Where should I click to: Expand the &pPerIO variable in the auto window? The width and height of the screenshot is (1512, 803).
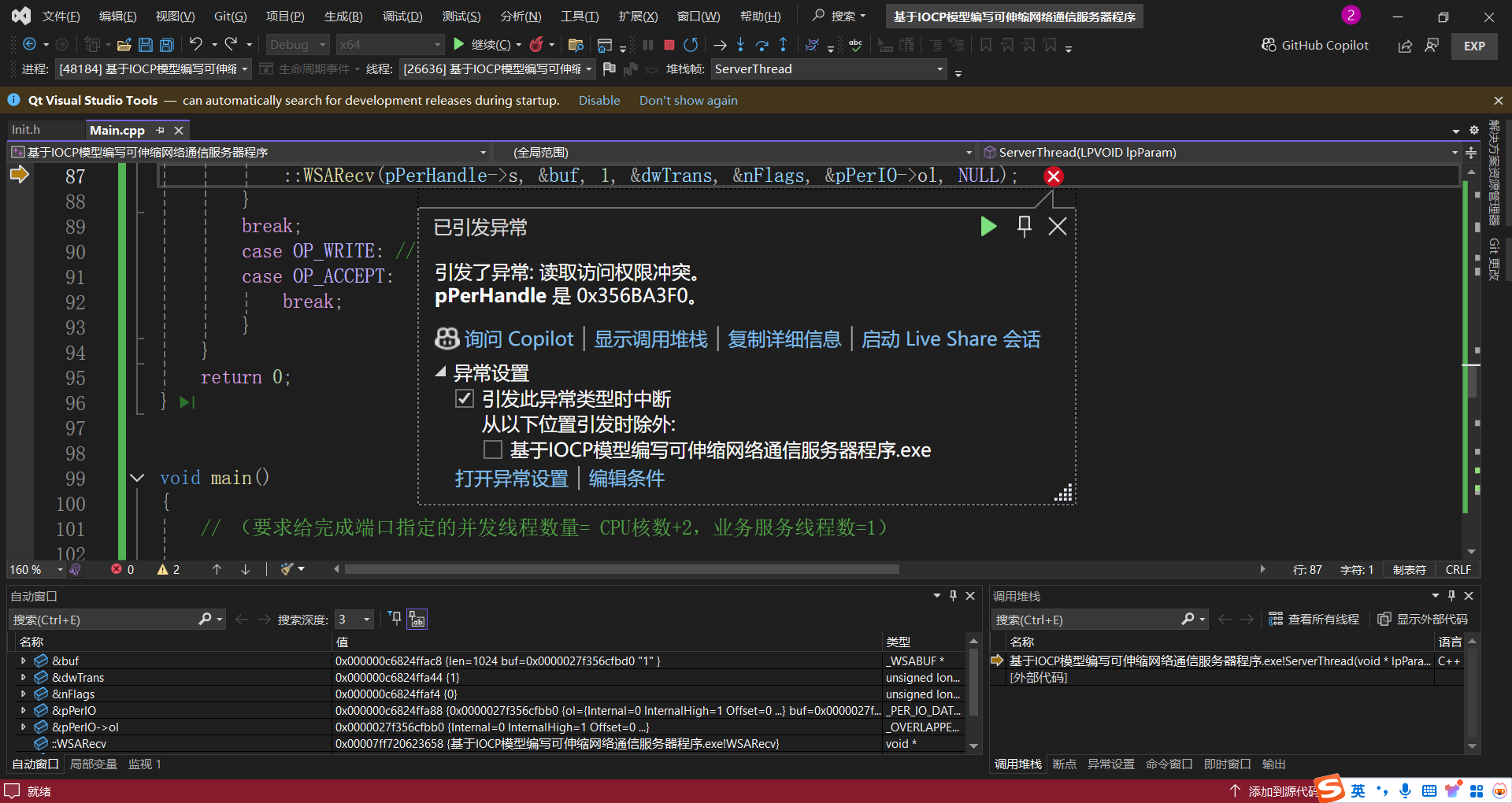coord(23,710)
